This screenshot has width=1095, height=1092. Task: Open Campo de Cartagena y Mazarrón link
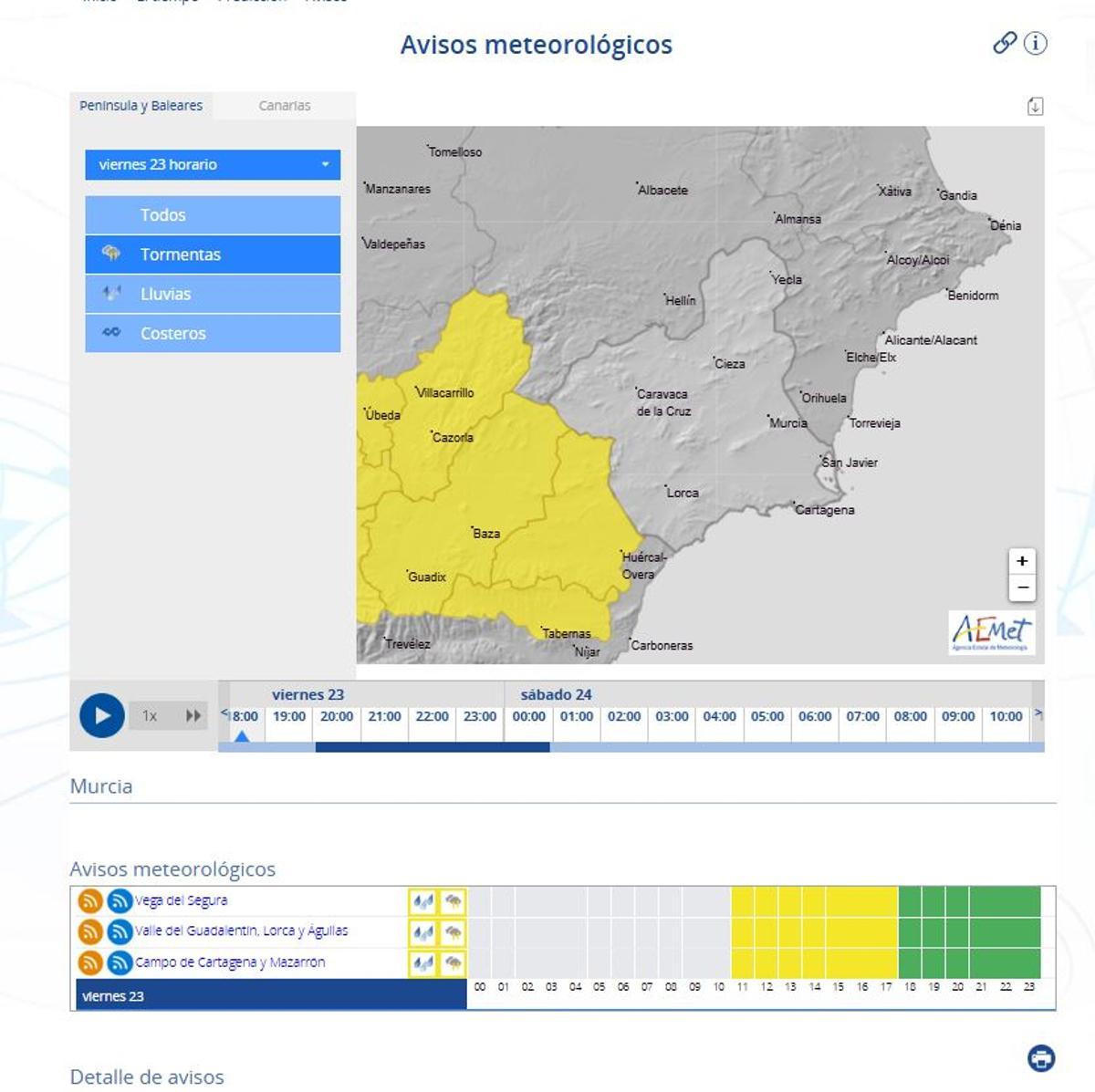(230, 962)
